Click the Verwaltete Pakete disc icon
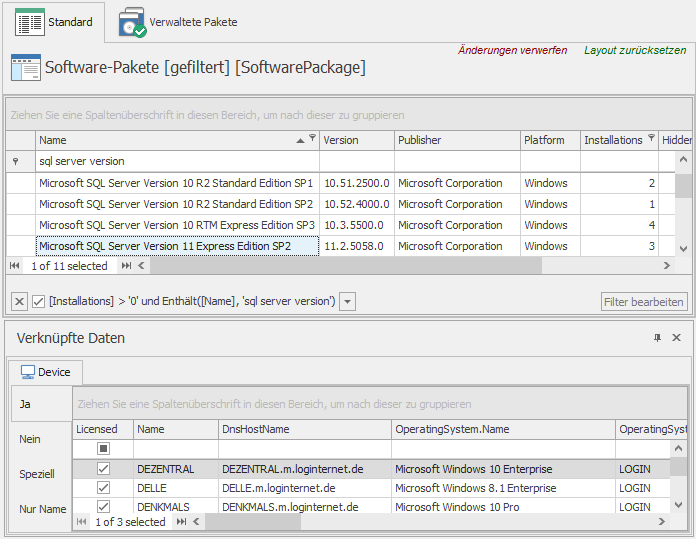Viewport: 696px width, 539px height. click(x=132, y=22)
